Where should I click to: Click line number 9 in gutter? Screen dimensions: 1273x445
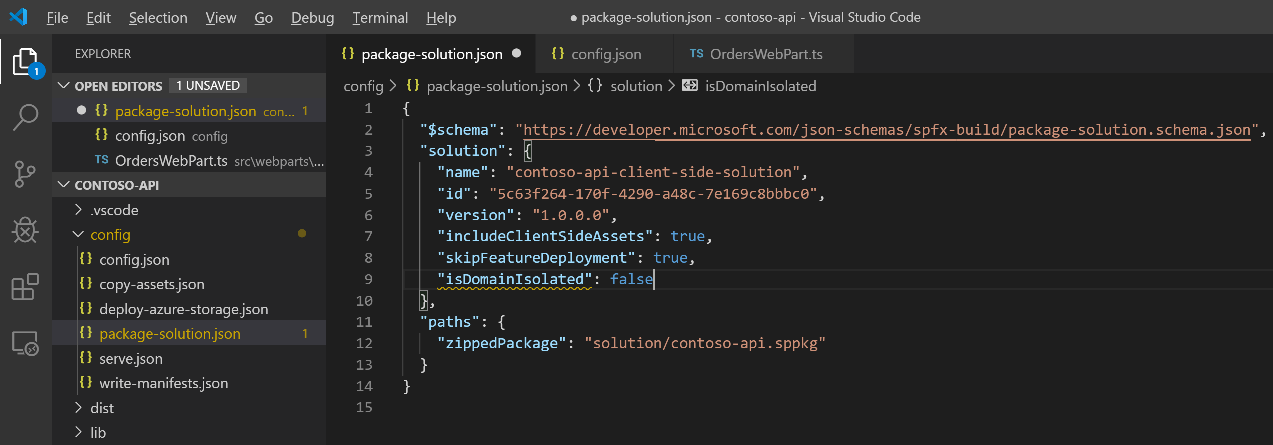(x=369, y=279)
